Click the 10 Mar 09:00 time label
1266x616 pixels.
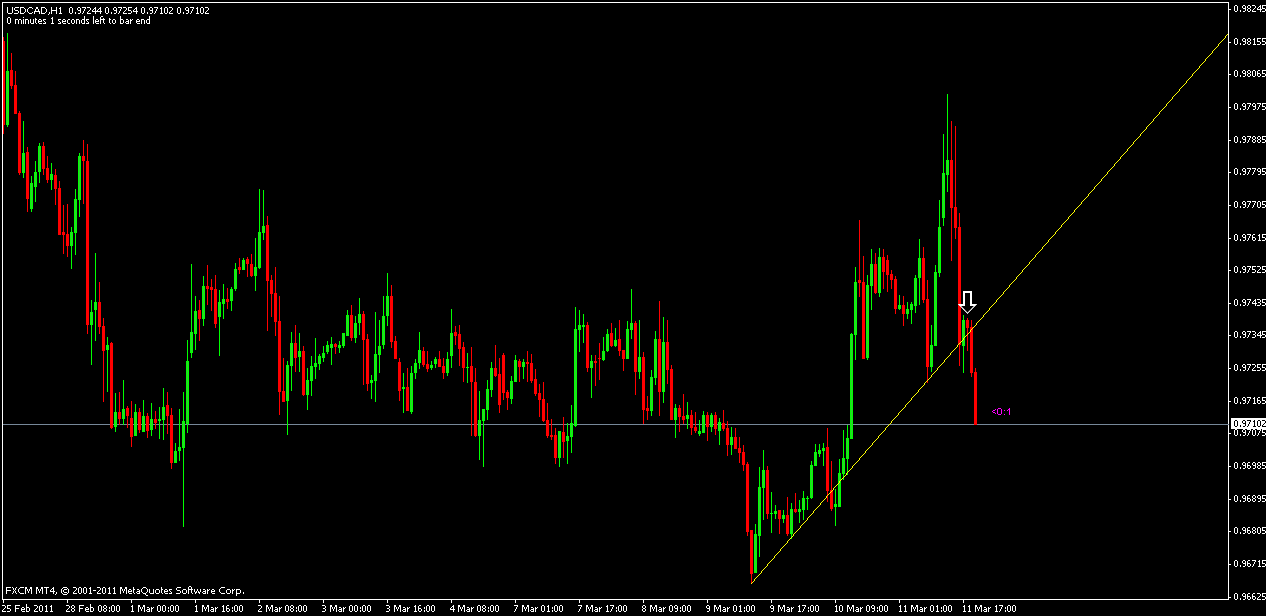coord(859,608)
